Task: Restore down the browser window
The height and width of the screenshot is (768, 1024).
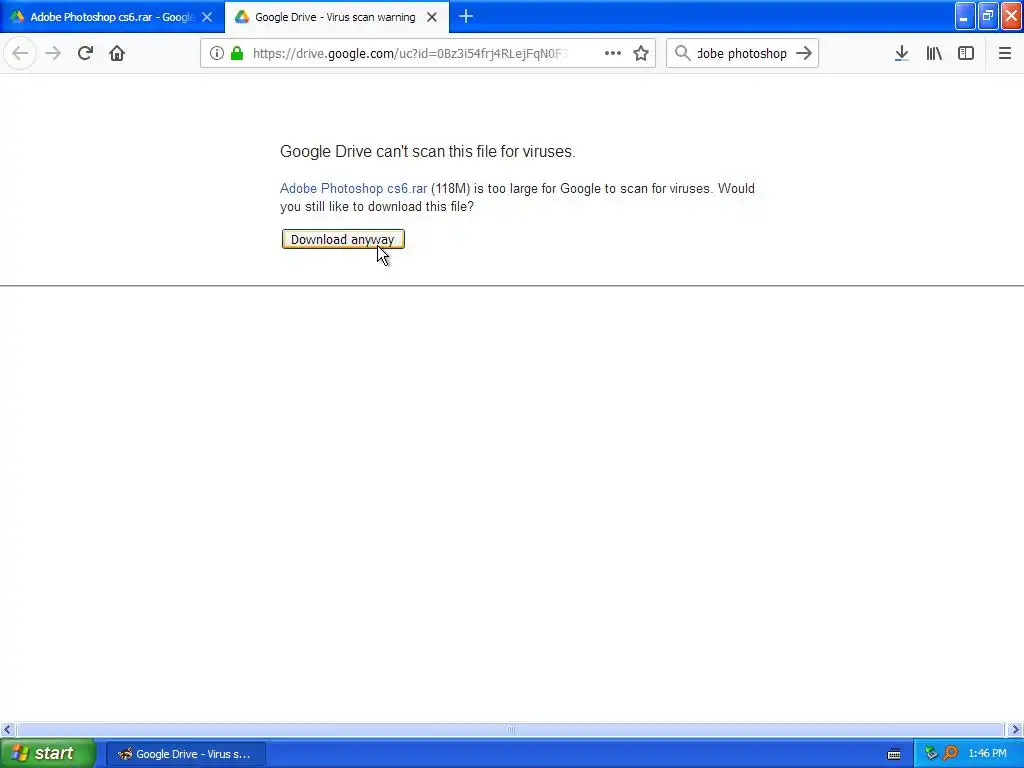Action: (x=988, y=16)
